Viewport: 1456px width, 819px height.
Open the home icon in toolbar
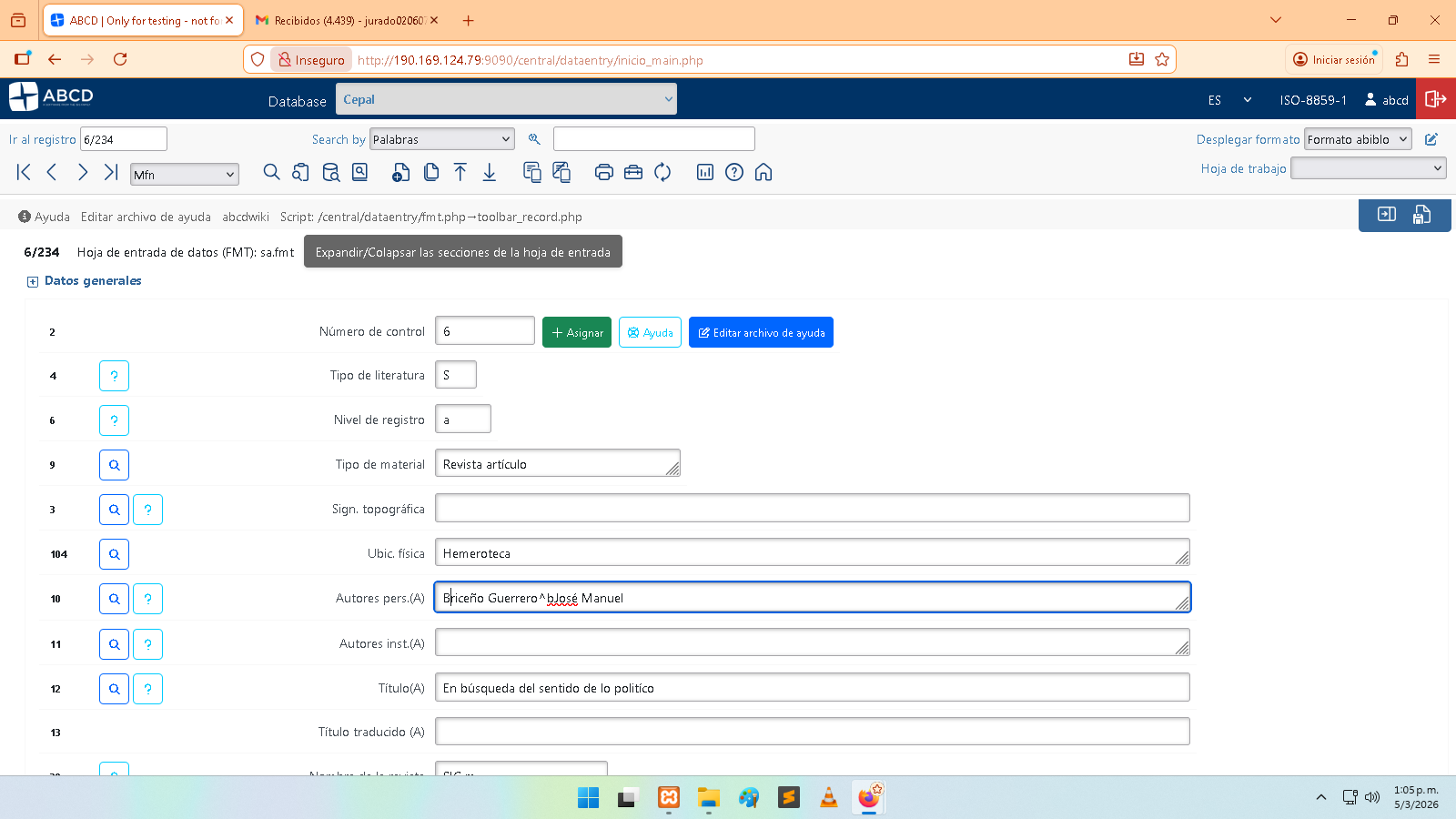coord(763,172)
